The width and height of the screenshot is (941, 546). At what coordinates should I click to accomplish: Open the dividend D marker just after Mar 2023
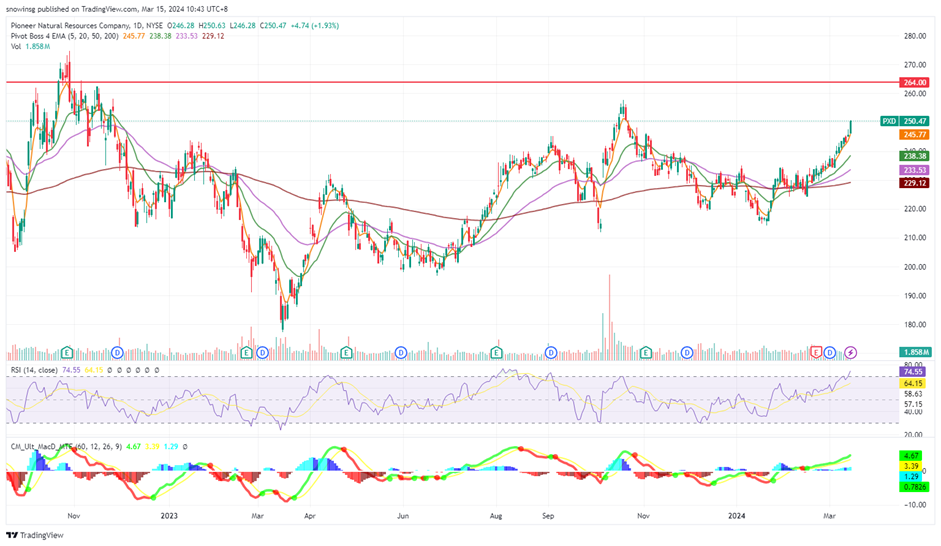[262, 353]
